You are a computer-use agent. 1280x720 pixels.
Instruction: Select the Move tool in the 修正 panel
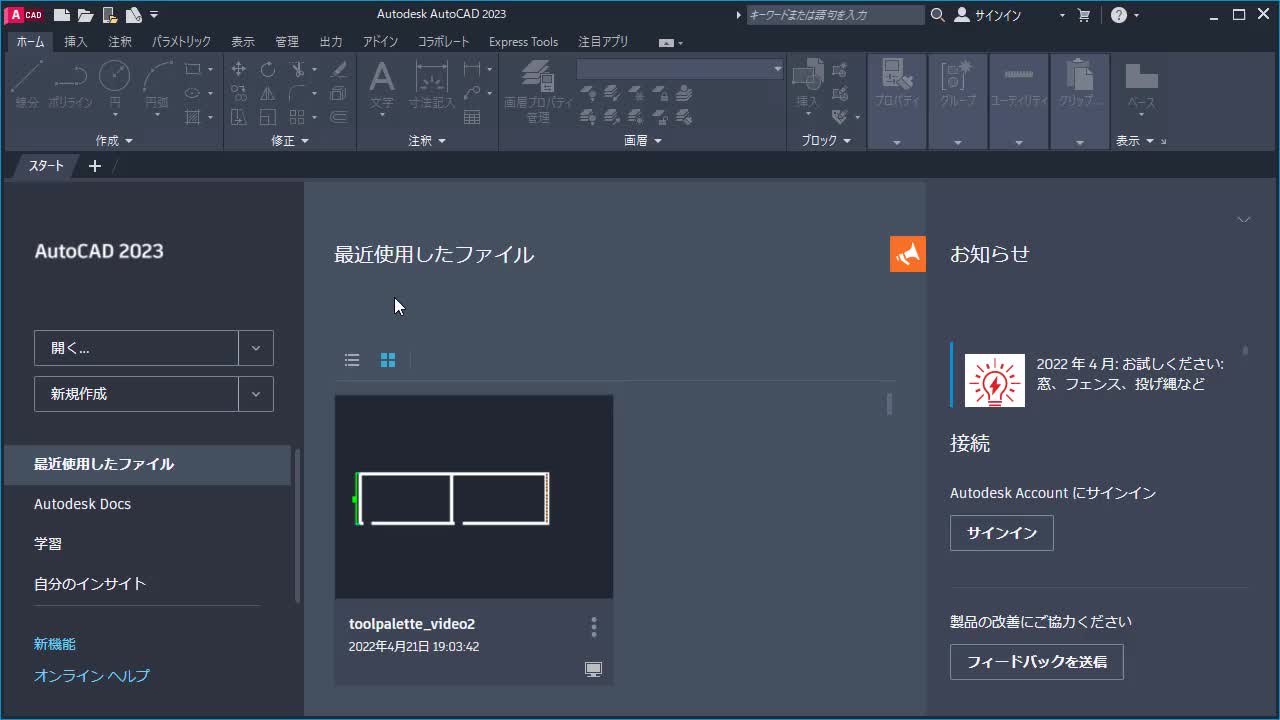[239, 69]
